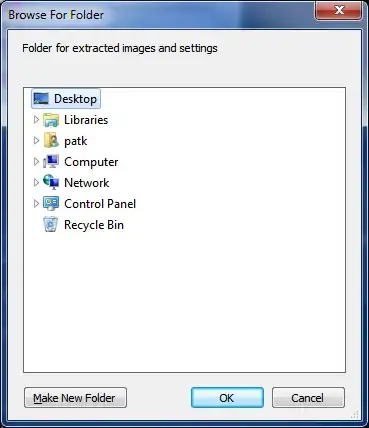Click the Network globe icon

pyautogui.click(x=51, y=183)
